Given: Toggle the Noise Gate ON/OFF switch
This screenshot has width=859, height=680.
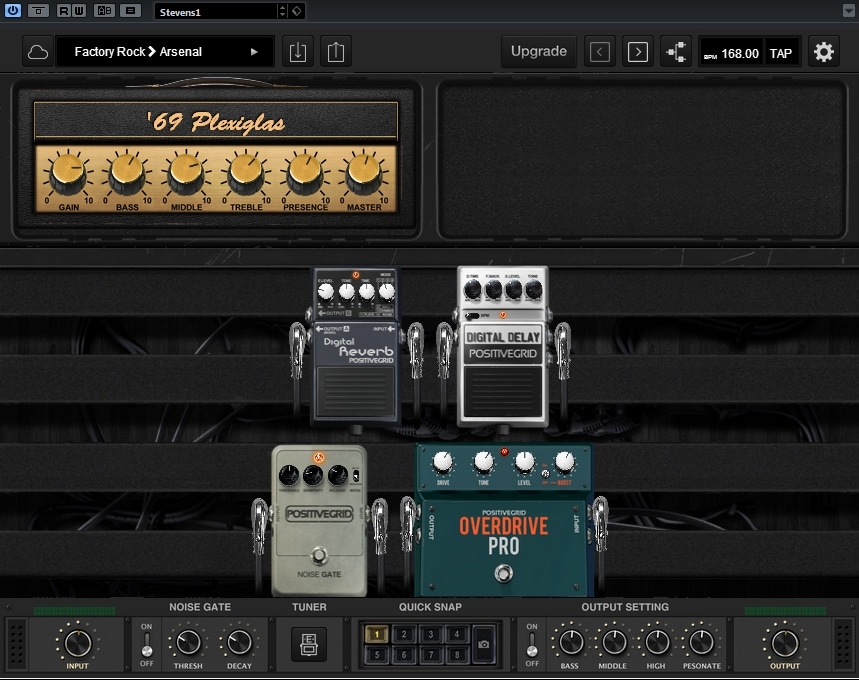Looking at the screenshot, I should (x=146, y=644).
